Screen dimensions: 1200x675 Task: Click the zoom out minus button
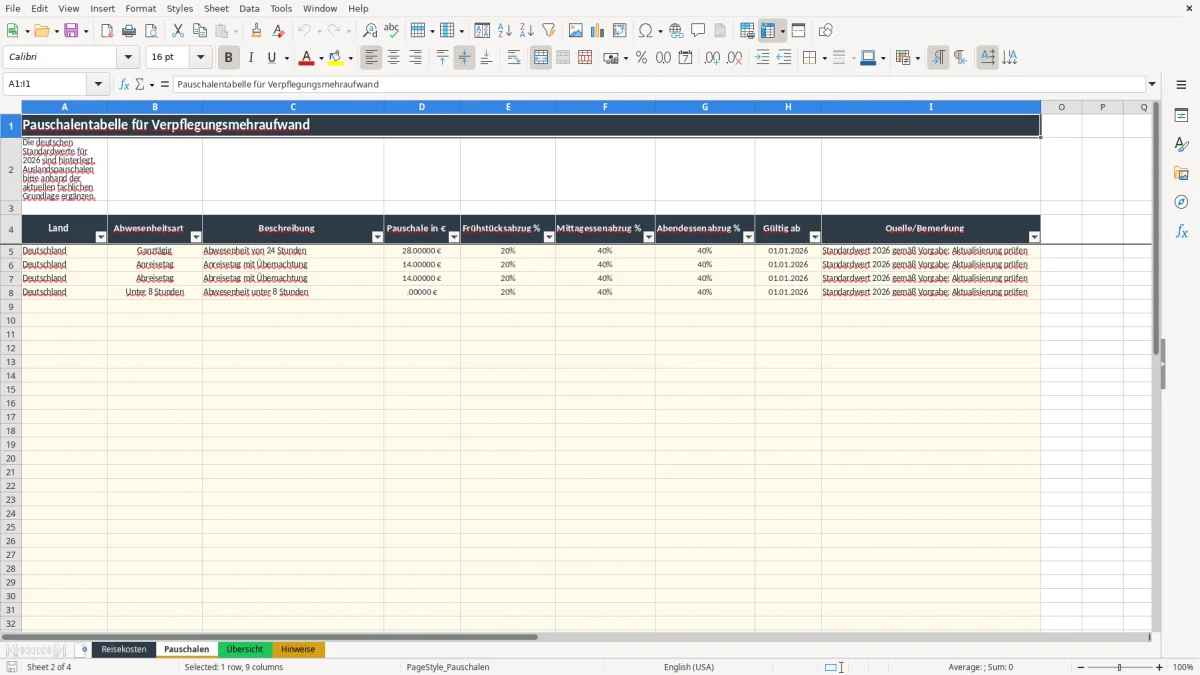pos(1081,667)
